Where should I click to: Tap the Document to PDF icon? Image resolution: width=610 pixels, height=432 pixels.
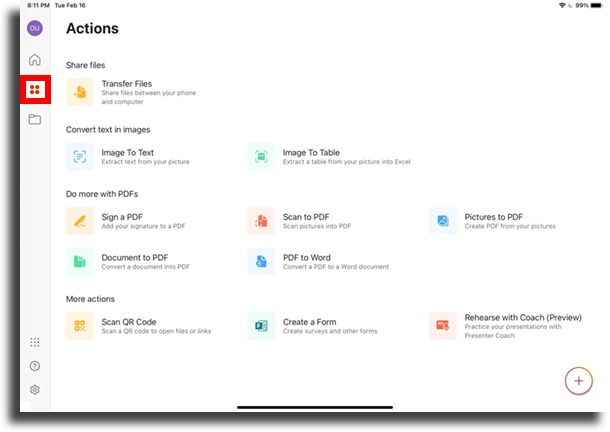coord(80,262)
